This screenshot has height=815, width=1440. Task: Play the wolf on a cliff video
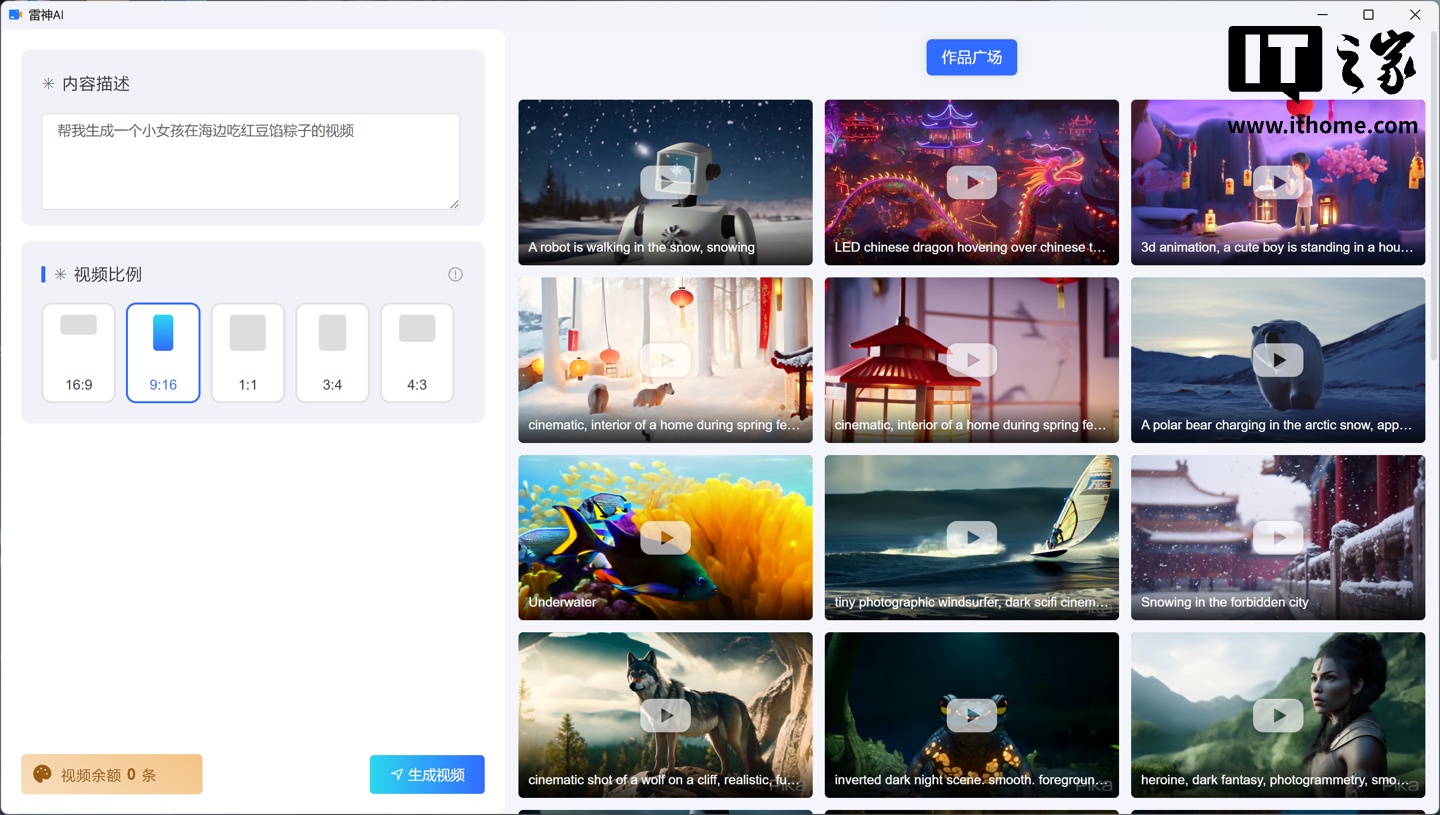(665, 715)
